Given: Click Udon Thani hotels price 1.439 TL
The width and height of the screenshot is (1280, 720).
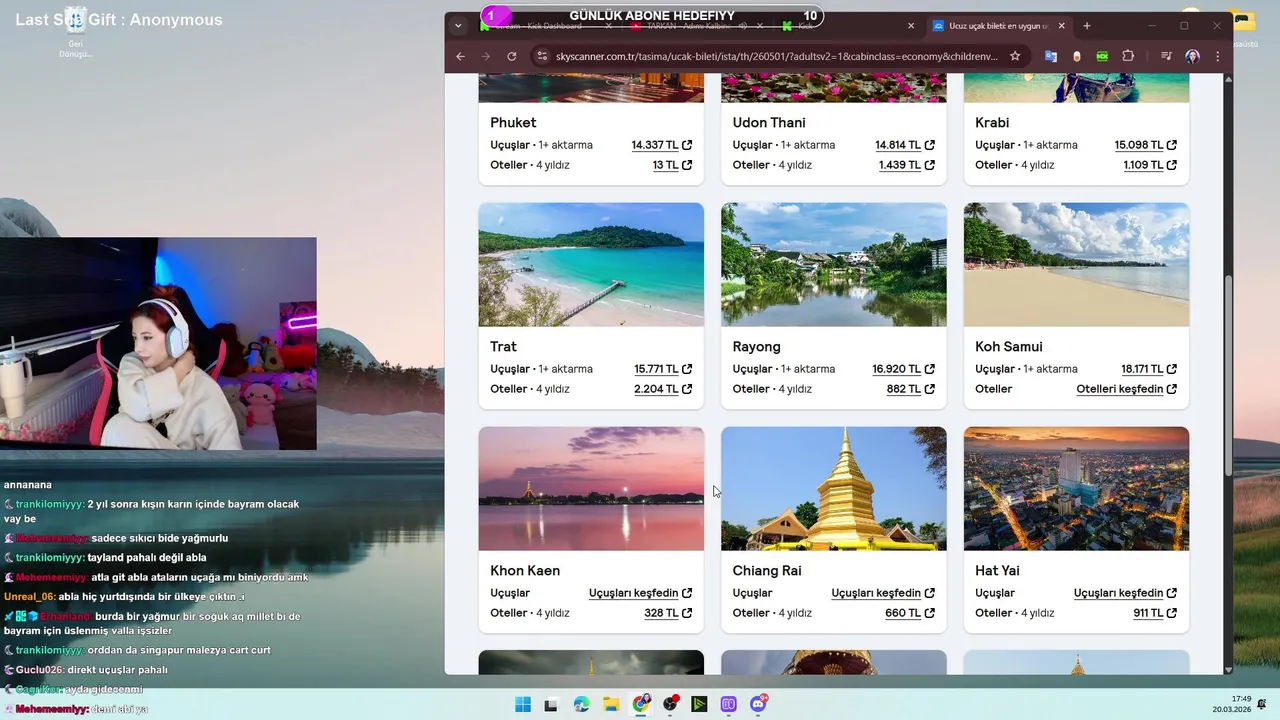Looking at the screenshot, I should click(900, 165).
